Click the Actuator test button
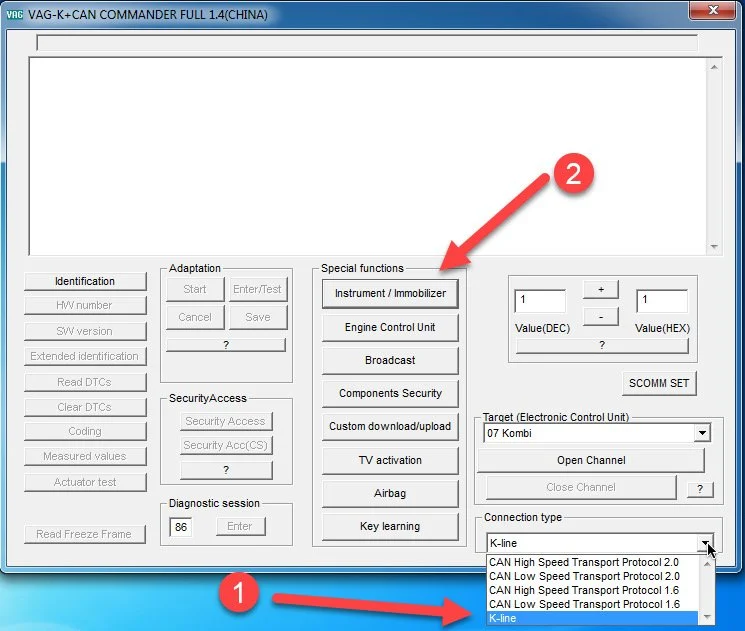Viewport: 745px width, 631px height. (x=85, y=482)
